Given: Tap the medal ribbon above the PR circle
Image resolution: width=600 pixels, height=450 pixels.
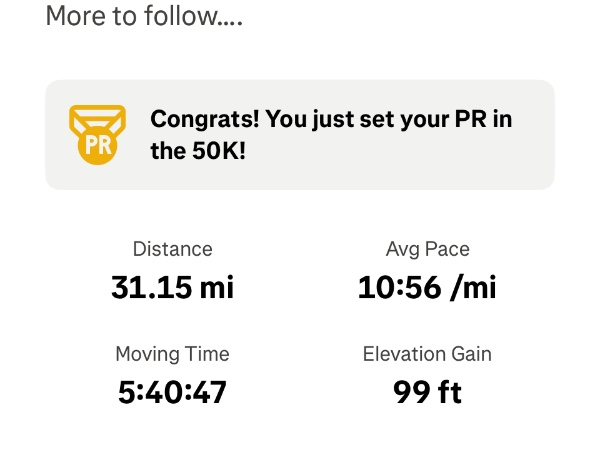Looking at the screenshot, I should tap(97, 116).
